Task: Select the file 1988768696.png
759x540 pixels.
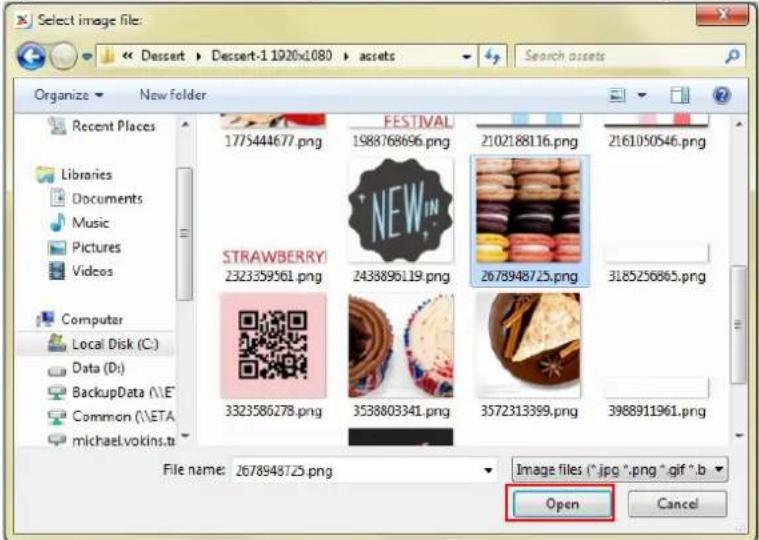Action: [x=401, y=133]
